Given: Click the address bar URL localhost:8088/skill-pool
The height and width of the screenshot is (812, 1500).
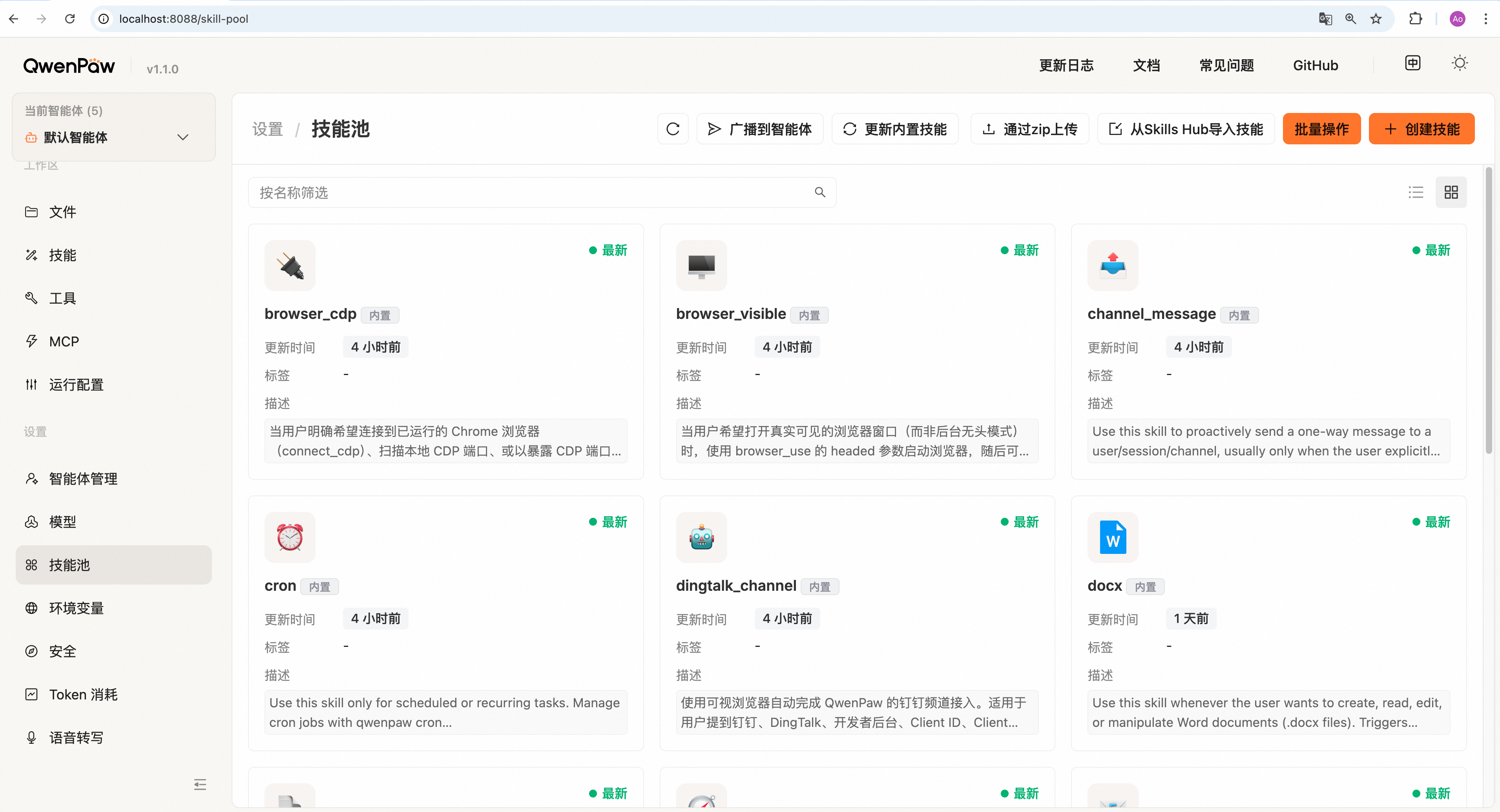Looking at the screenshot, I should pyautogui.click(x=183, y=18).
